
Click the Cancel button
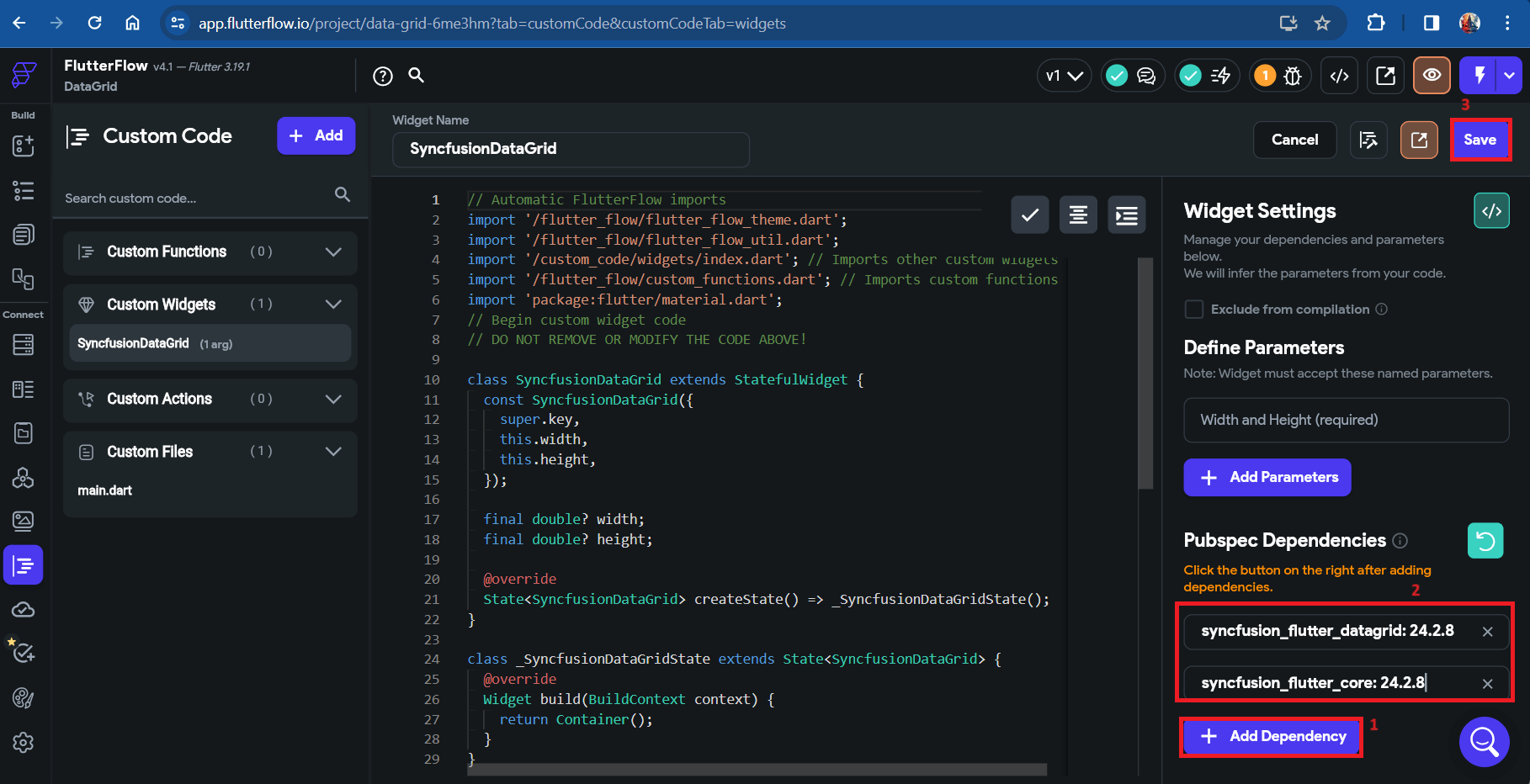1295,140
